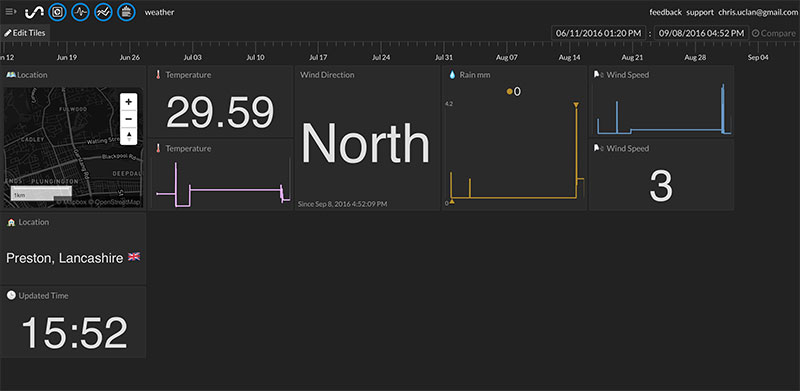Open the Waves pulse-line view icon
Image resolution: width=800 pixels, height=391 pixels.
coord(81,12)
